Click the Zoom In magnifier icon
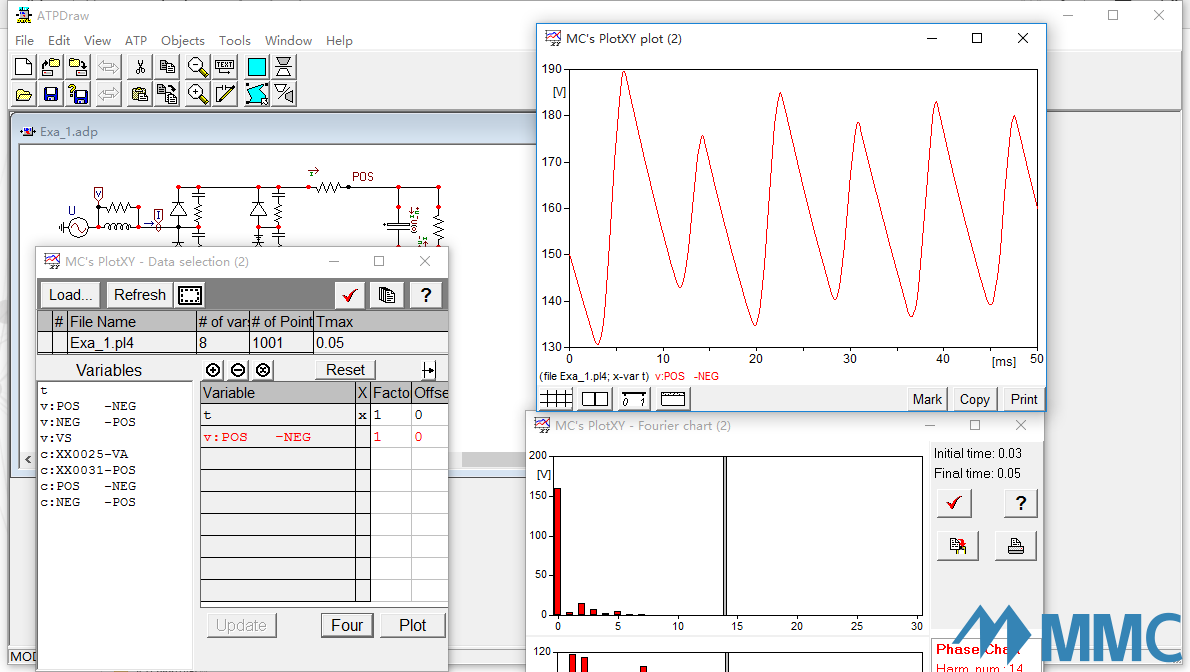This screenshot has width=1190, height=672. point(198,94)
